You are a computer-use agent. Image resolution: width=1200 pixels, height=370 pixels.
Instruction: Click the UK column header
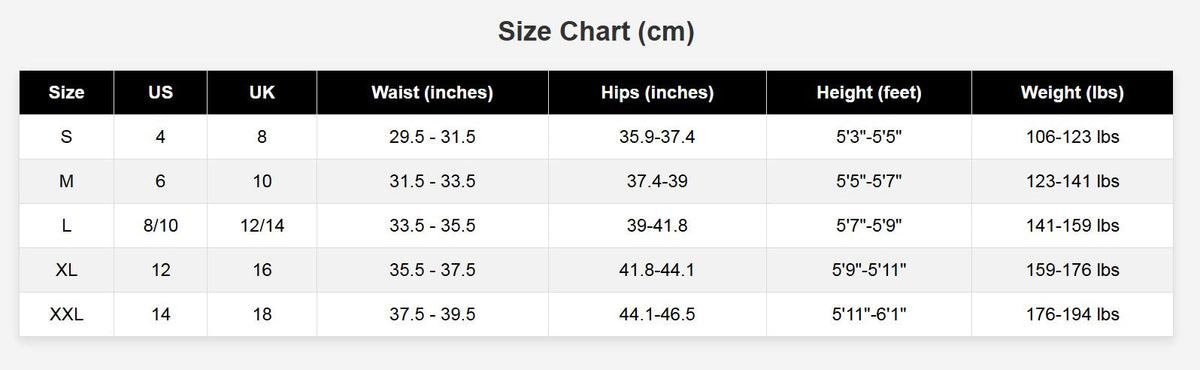(x=262, y=93)
